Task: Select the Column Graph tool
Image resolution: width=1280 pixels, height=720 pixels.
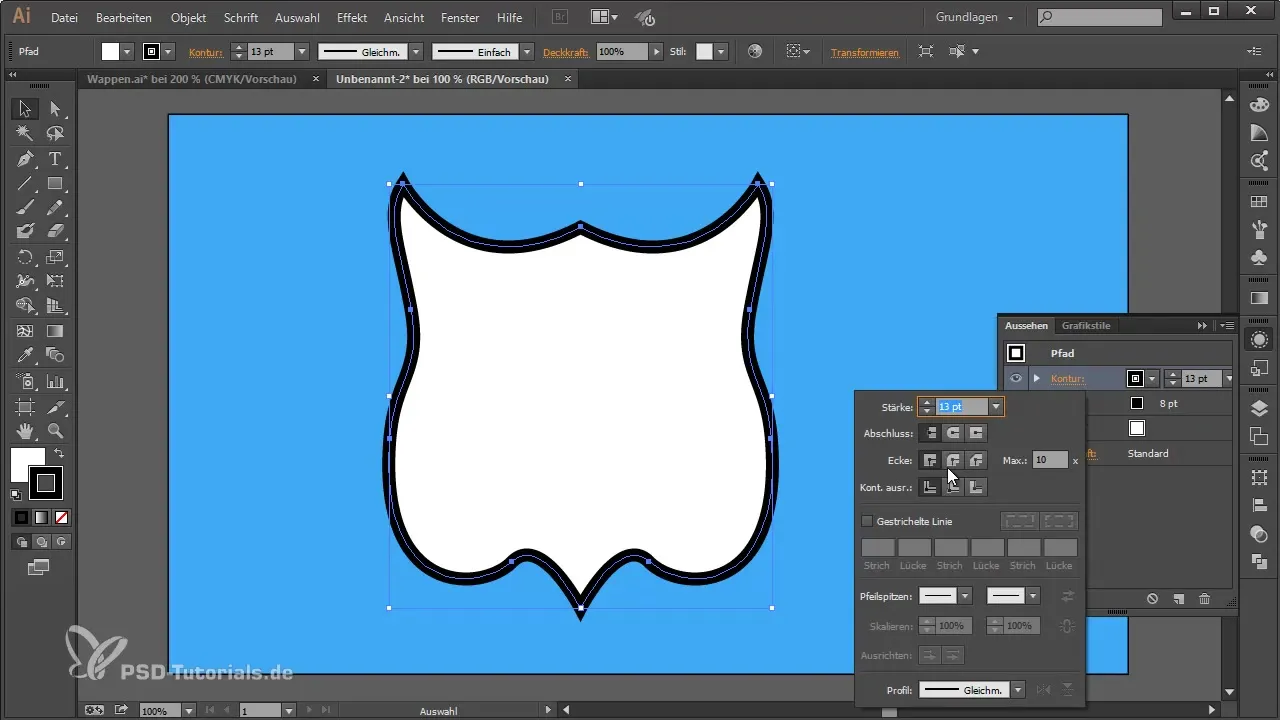Action: coord(55,381)
